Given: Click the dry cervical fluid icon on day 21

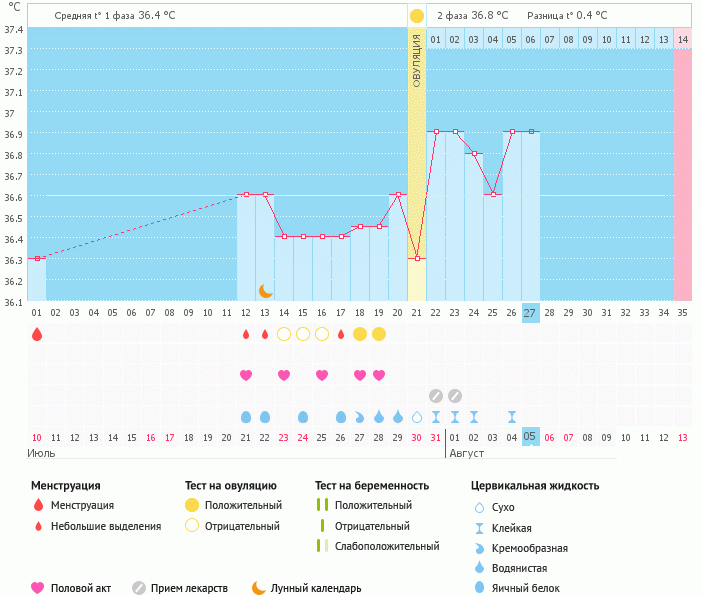Looking at the screenshot, I should pyautogui.click(x=417, y=416).
